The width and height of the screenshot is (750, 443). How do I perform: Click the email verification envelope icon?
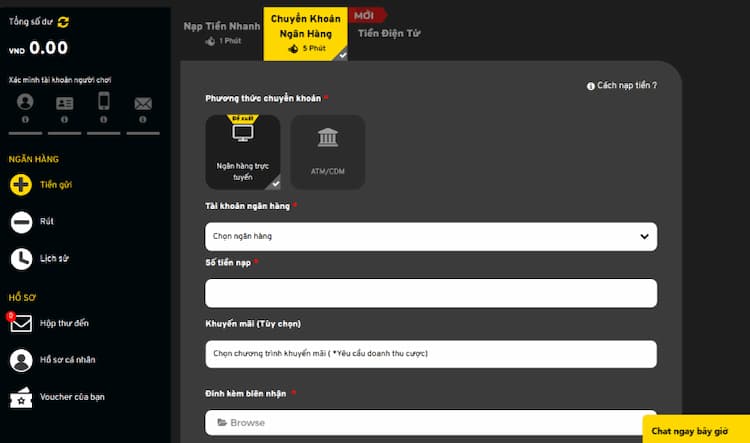[143, 103]
